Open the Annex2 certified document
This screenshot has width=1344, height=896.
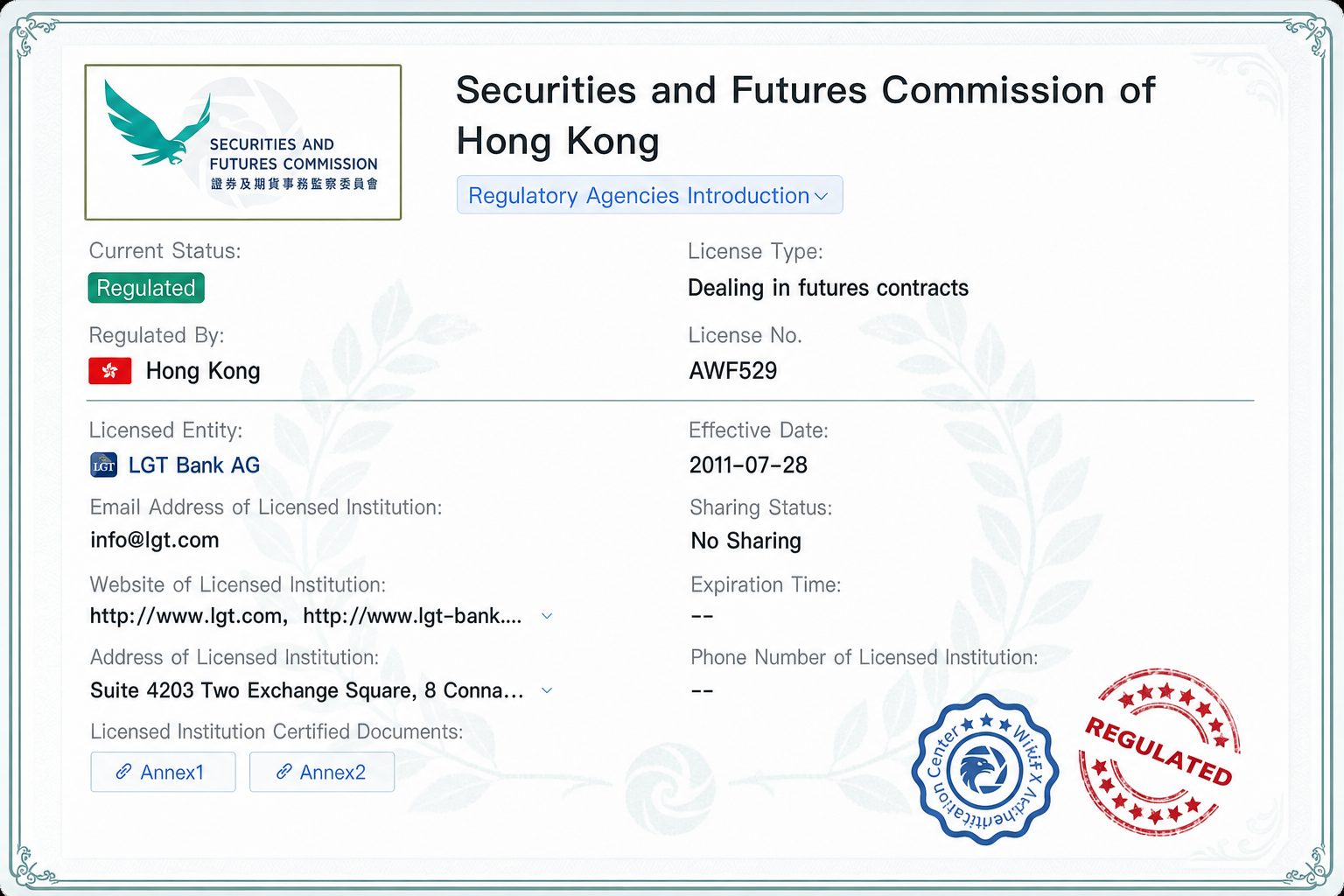click(x=322, y=772)
